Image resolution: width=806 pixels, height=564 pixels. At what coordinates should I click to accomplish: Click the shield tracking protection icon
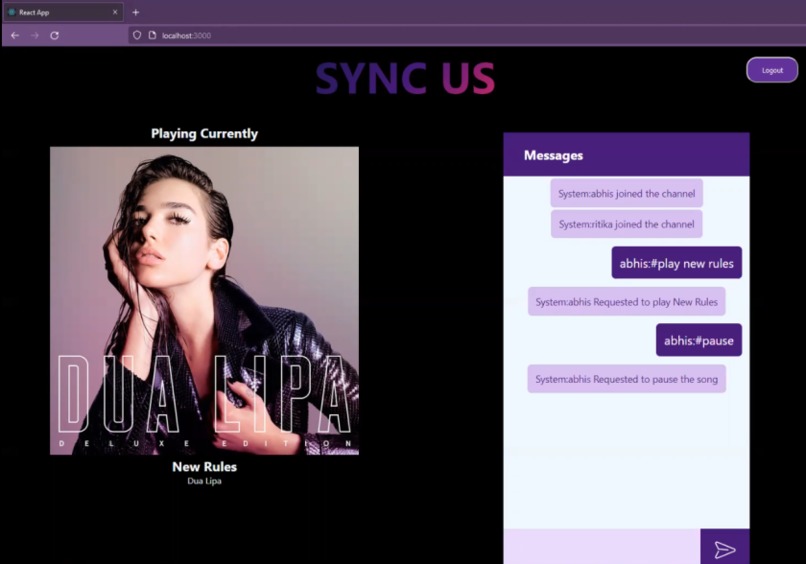point(137,35)
